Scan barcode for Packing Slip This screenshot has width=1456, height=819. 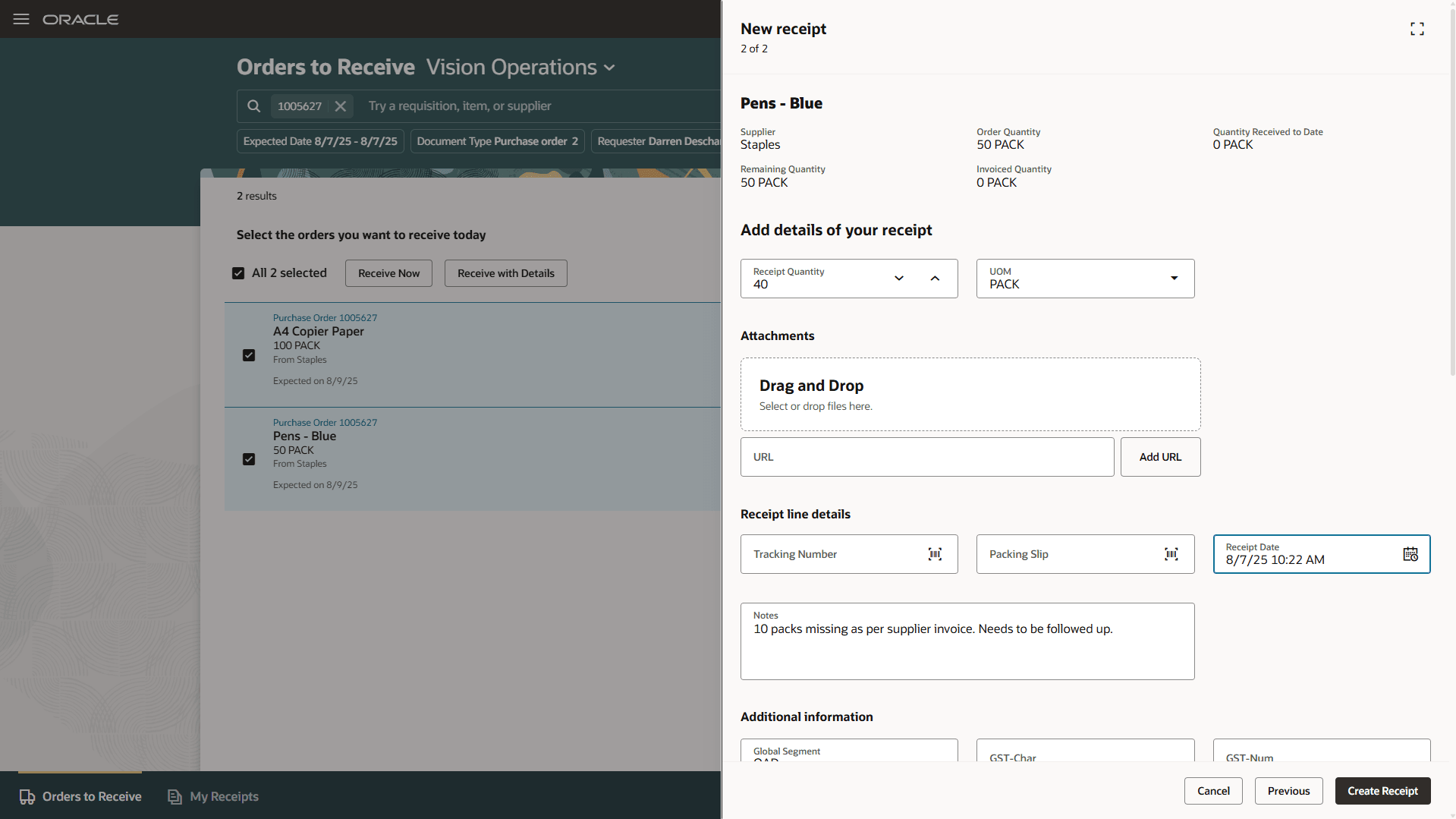coord(1171,554)
